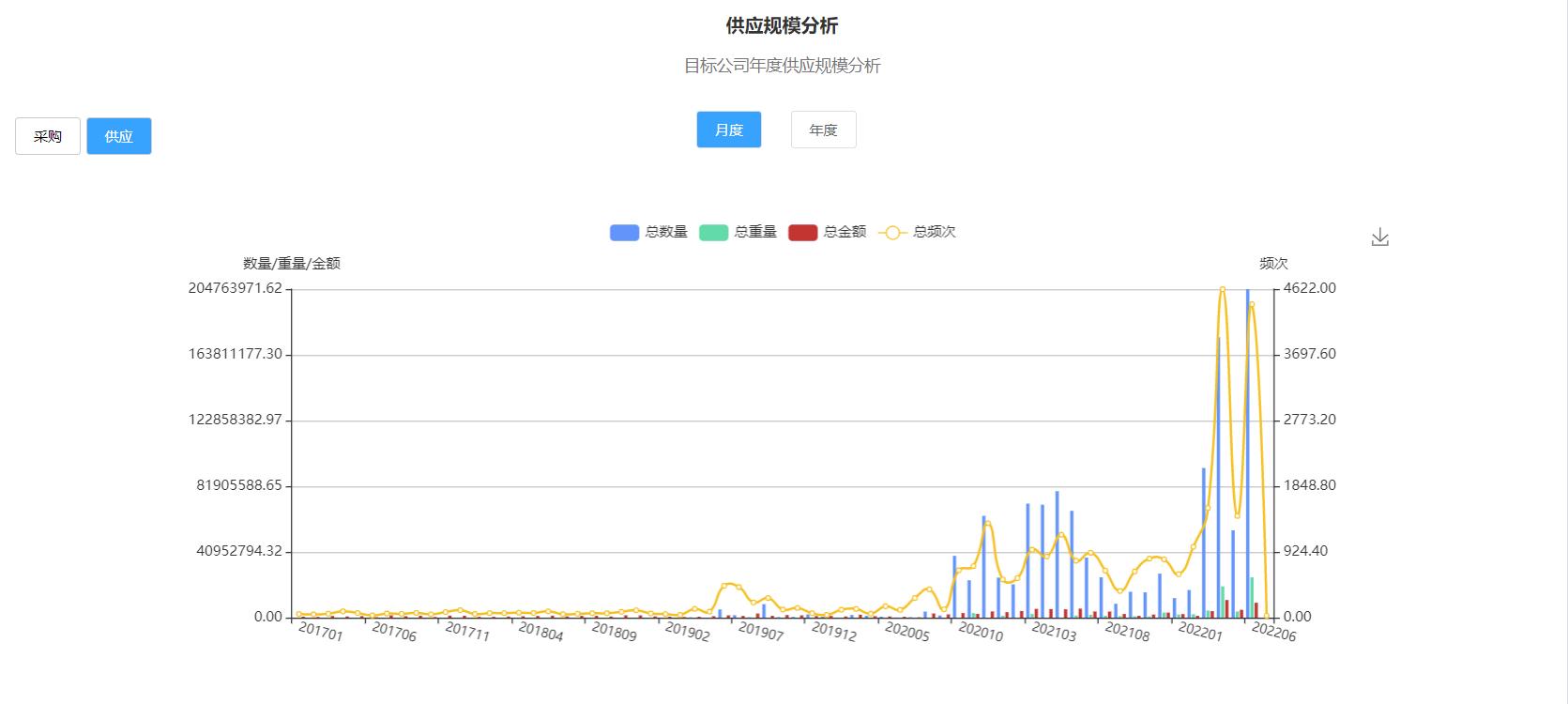
Task: Click the x-axis label 201902
Action: [687, 632]
